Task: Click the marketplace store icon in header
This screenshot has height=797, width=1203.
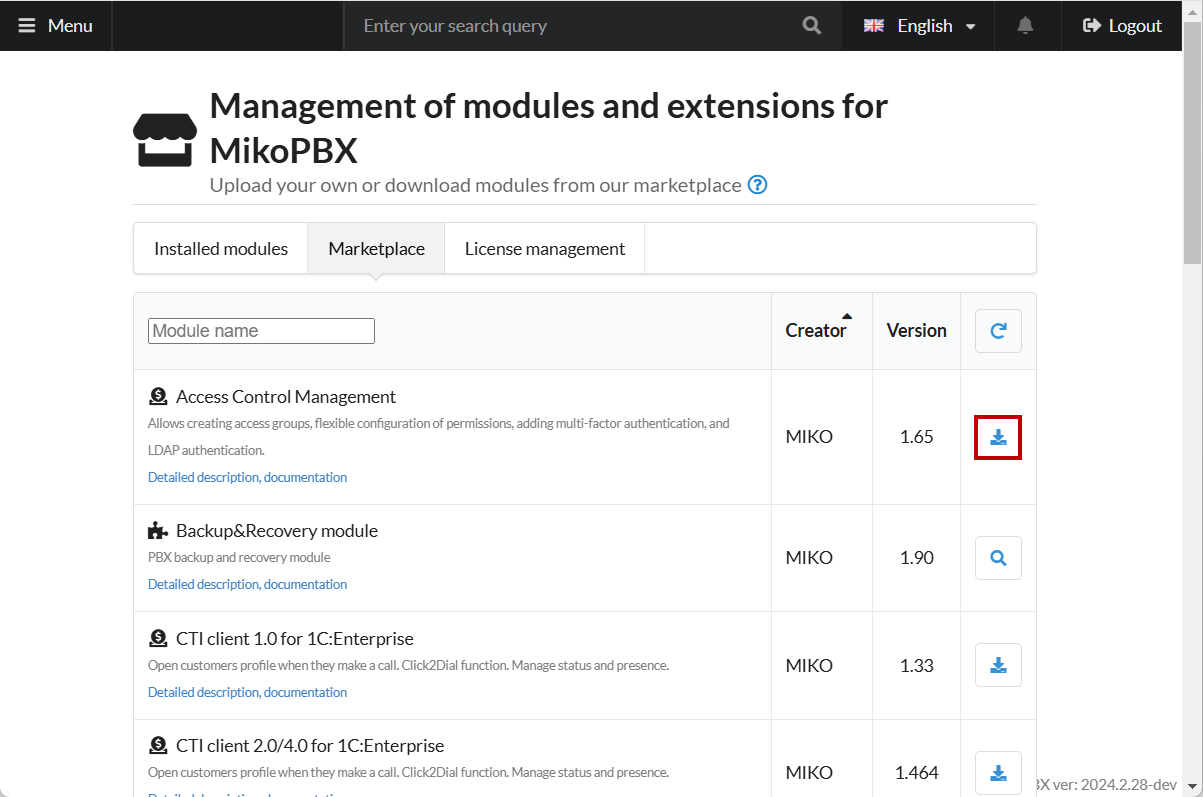Action: [x=165, y=140]
